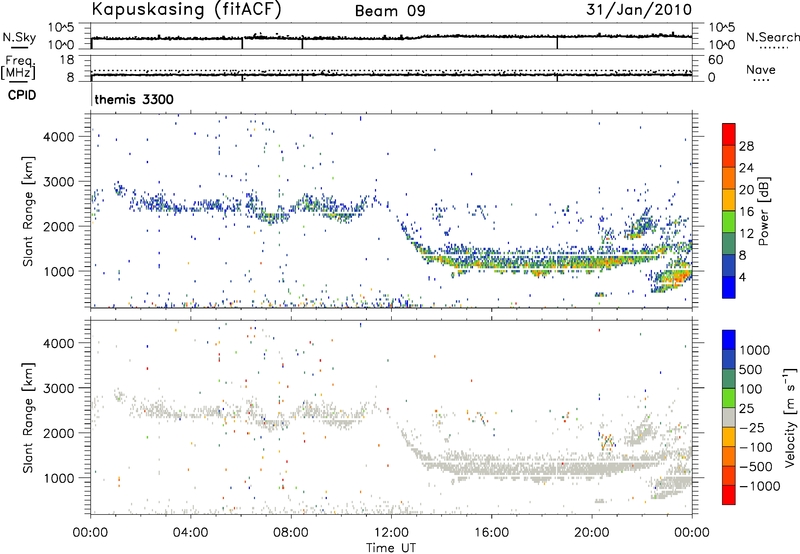Click the '08:00' time tick label

pyautogui.click(x=291, y=533)
